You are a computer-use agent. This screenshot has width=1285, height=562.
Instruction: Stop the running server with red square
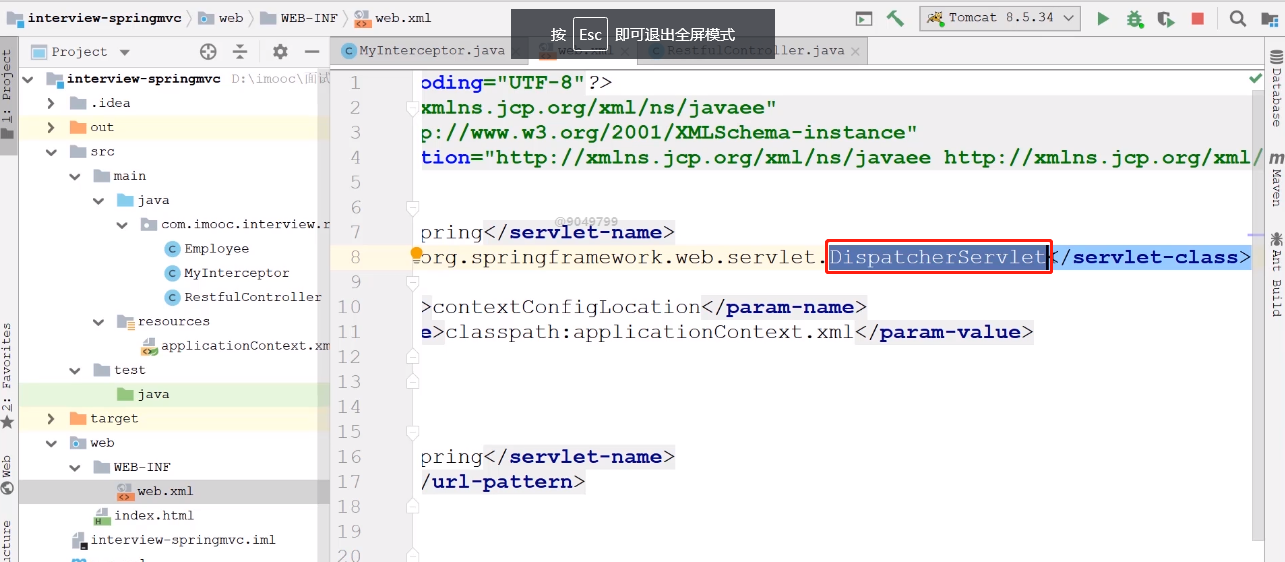[x=1197, y=18]
